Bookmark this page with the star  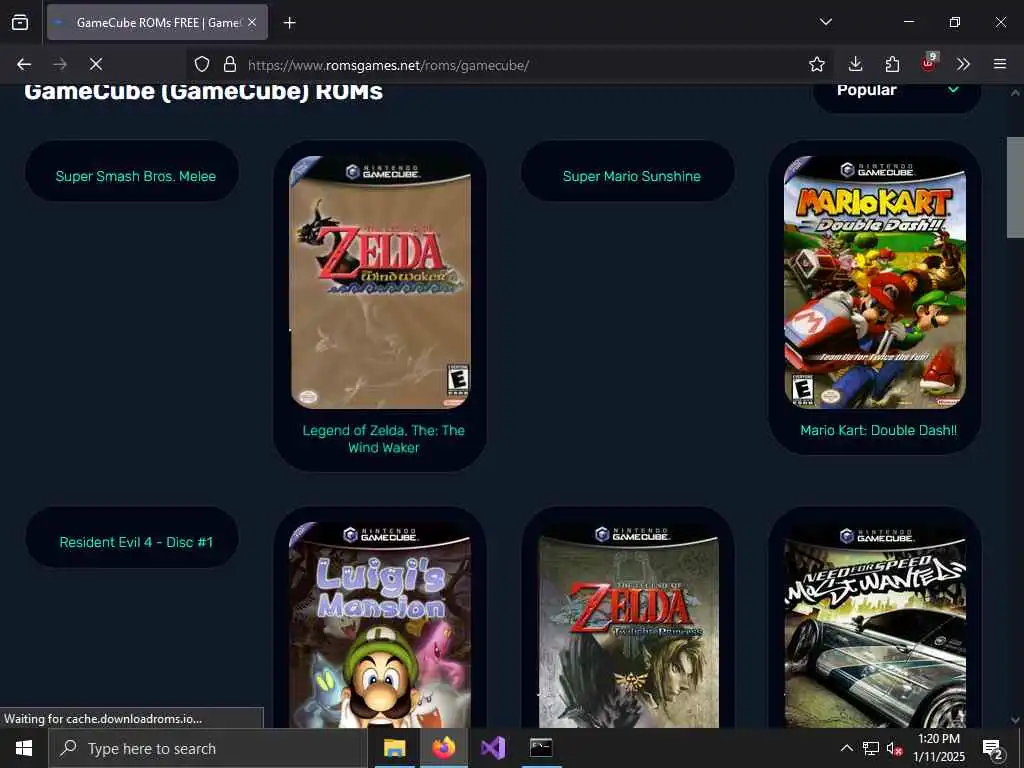click(816, 64)
